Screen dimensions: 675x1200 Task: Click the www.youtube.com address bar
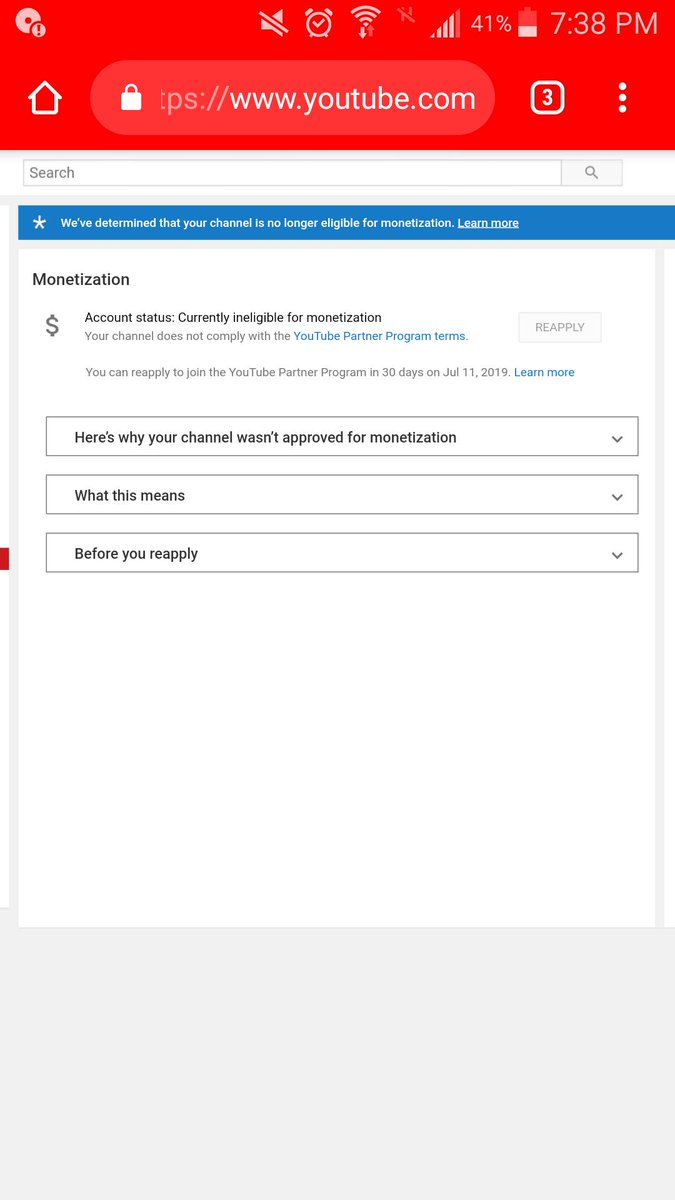(292, 98)
